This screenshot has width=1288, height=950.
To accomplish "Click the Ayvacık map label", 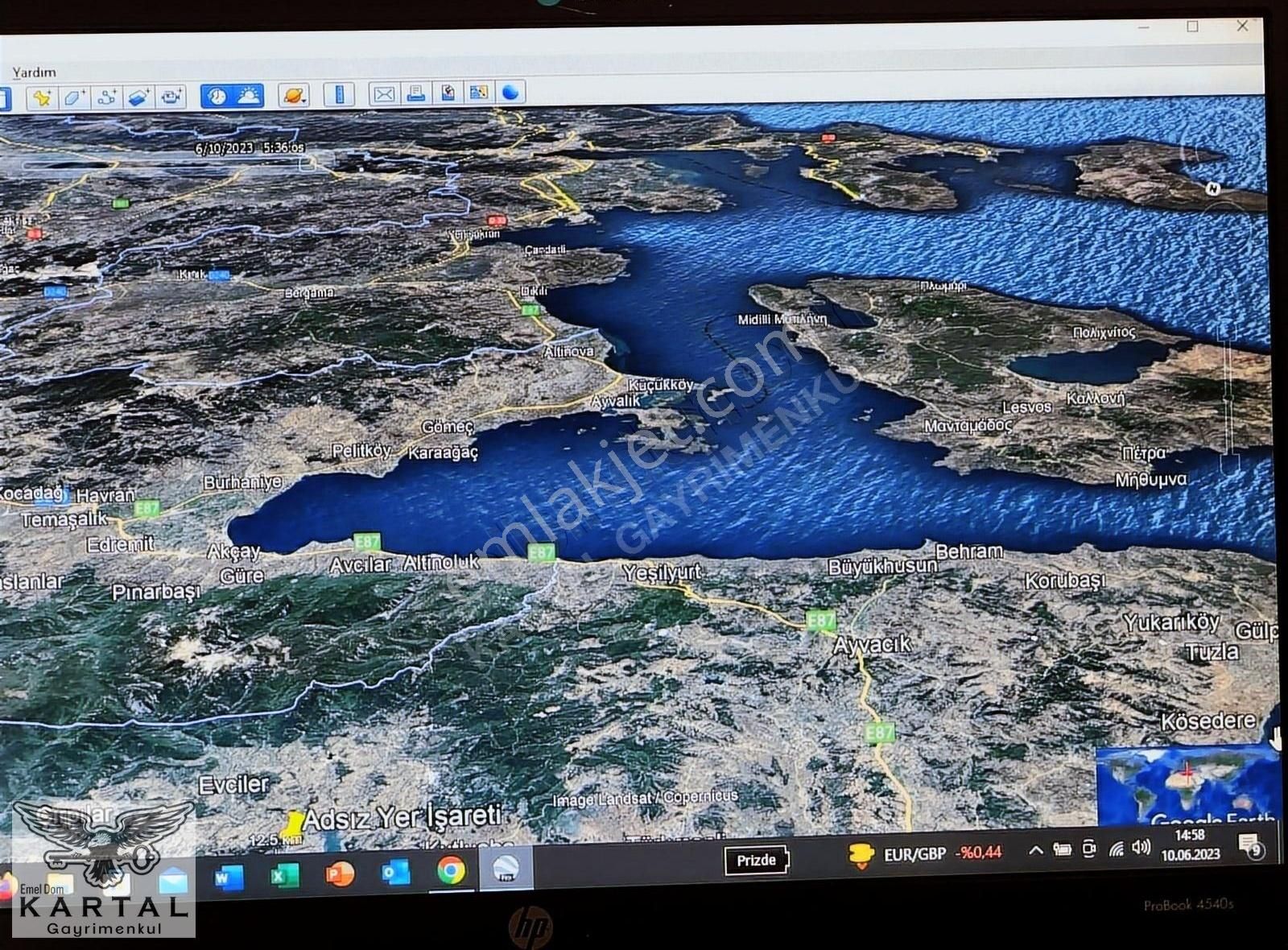I will 873,644.
